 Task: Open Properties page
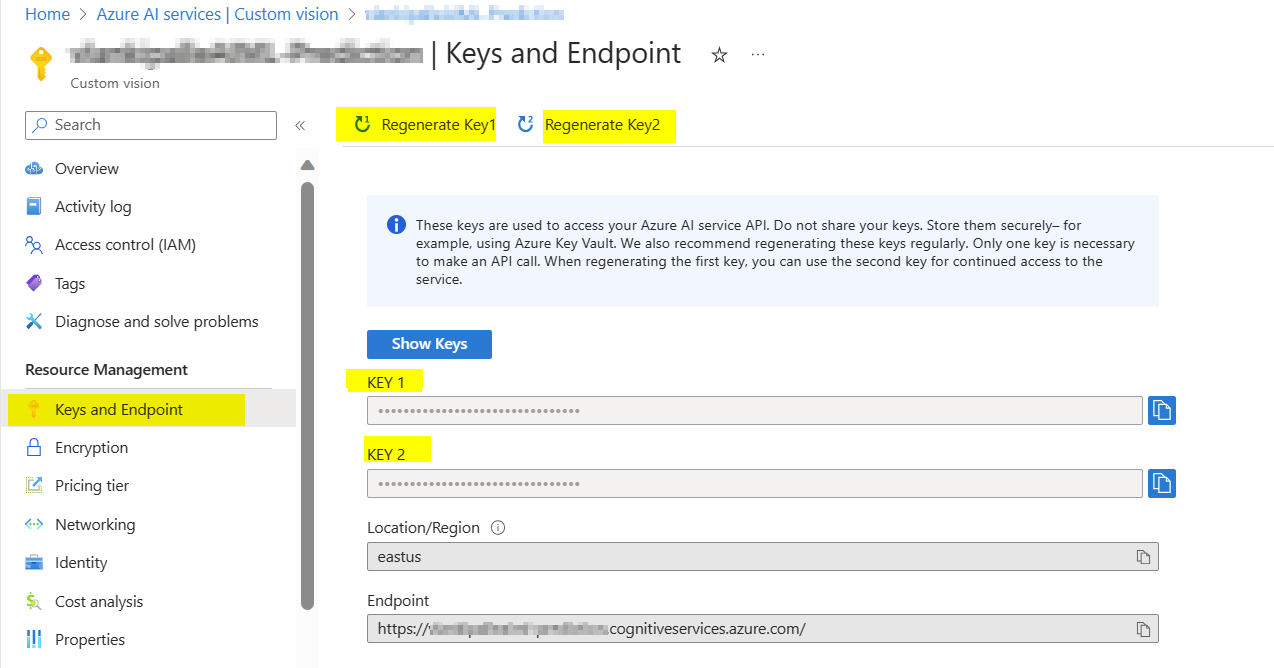[x=90, y=640]
